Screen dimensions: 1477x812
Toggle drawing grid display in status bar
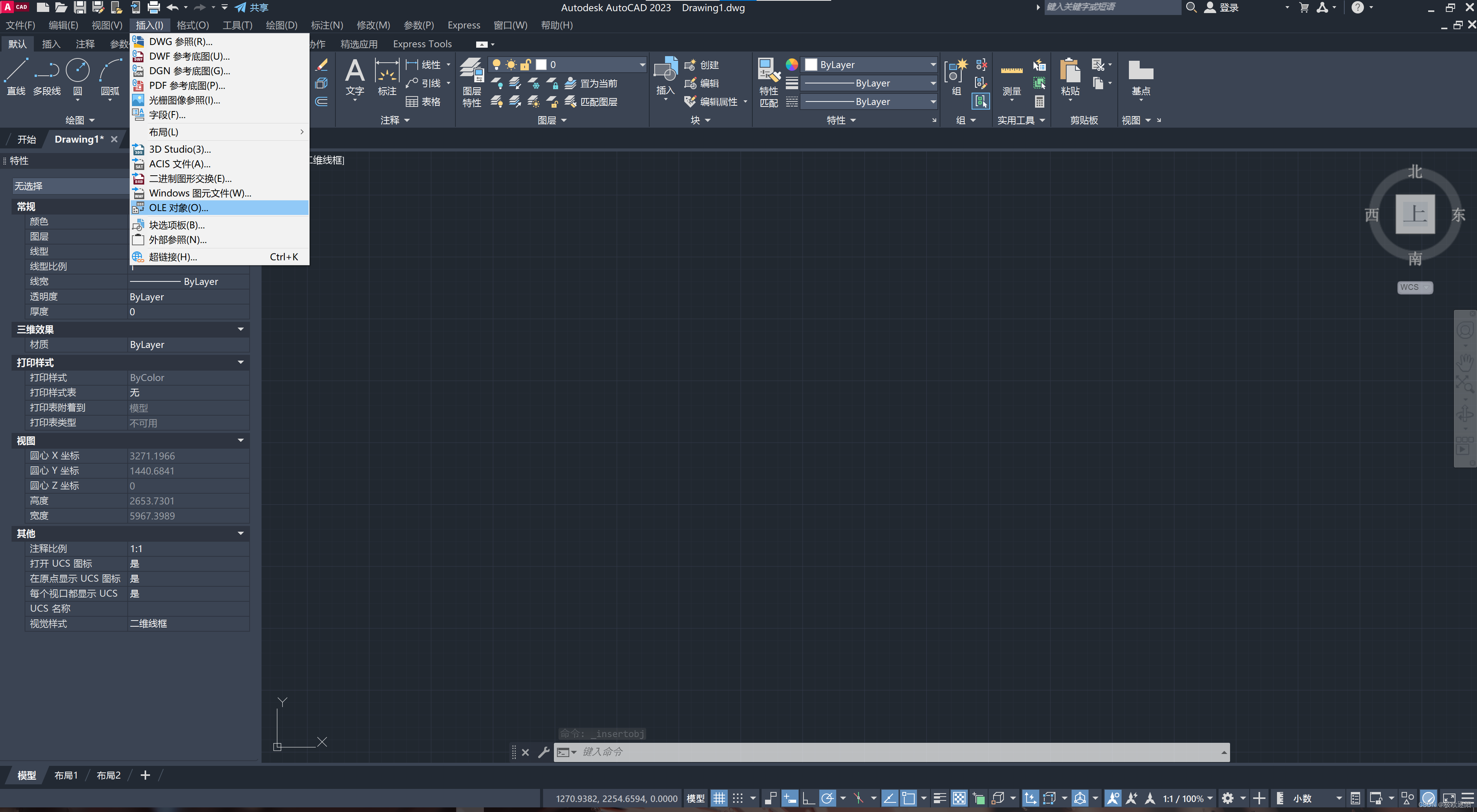coord(719,798)
